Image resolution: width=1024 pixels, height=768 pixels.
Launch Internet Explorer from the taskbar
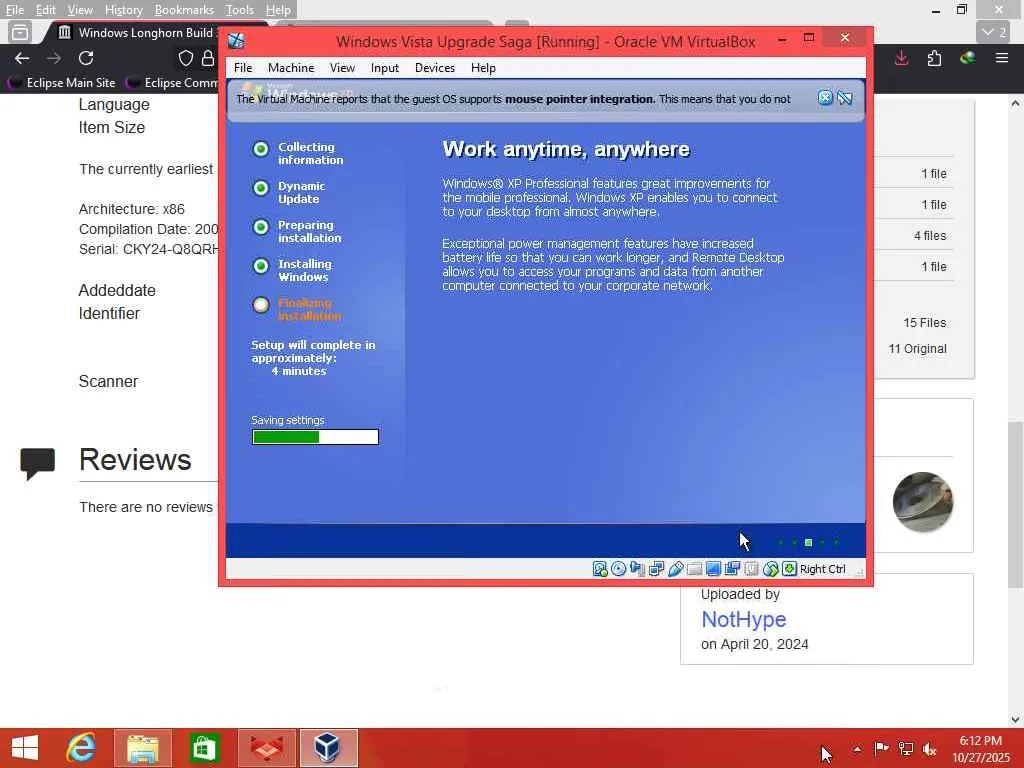(x=81, y=748)
